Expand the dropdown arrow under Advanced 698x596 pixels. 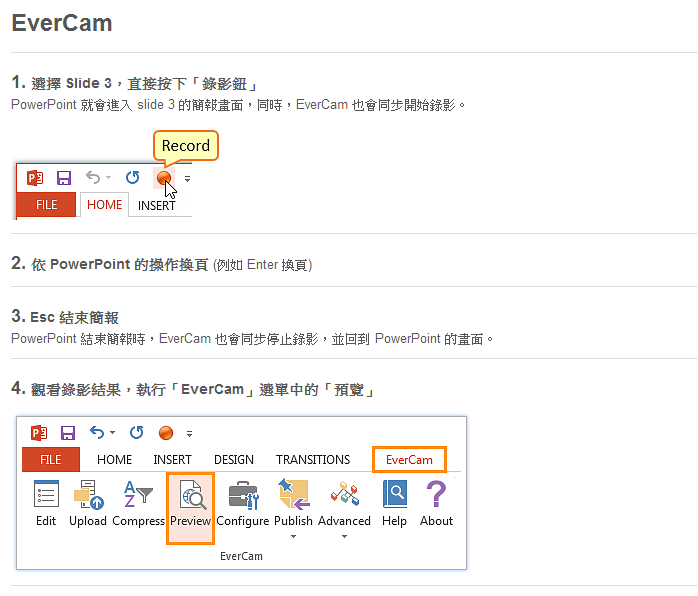coord(344,537)
